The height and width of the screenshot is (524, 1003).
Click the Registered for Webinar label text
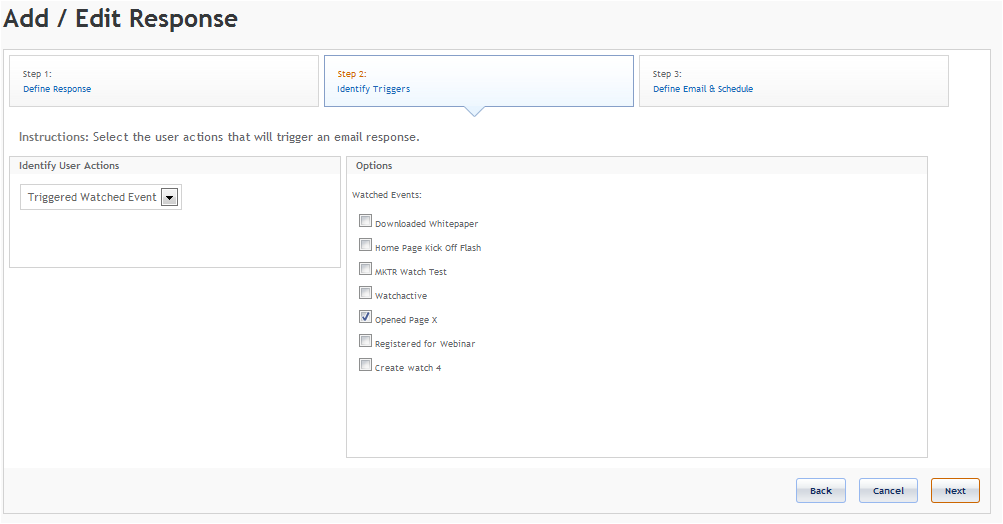pyautogui.click(x=425, y=344)
